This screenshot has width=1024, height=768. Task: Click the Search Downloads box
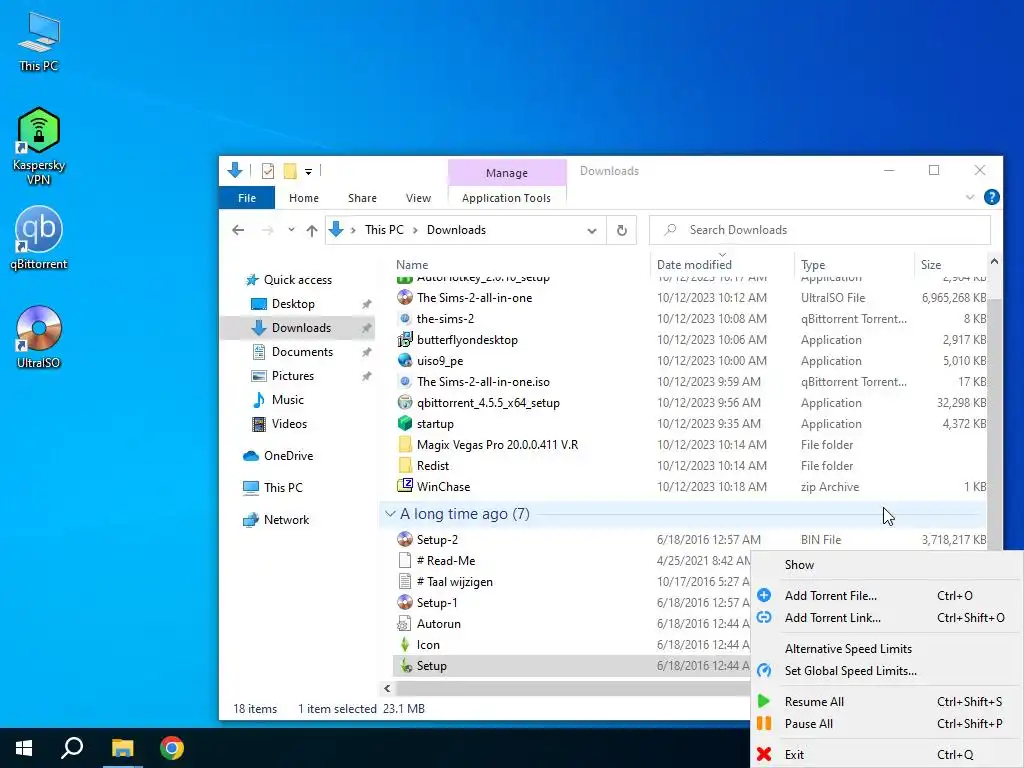click(820, 230)
